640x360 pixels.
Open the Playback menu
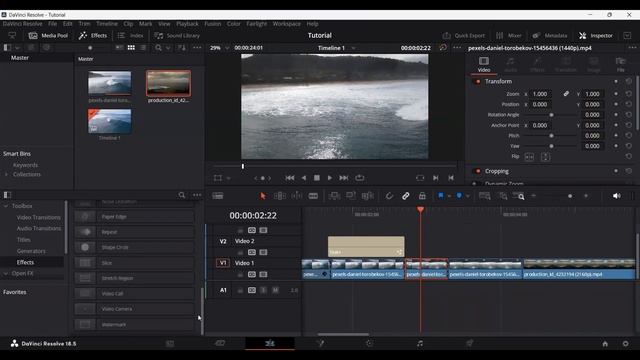[187, 24]
